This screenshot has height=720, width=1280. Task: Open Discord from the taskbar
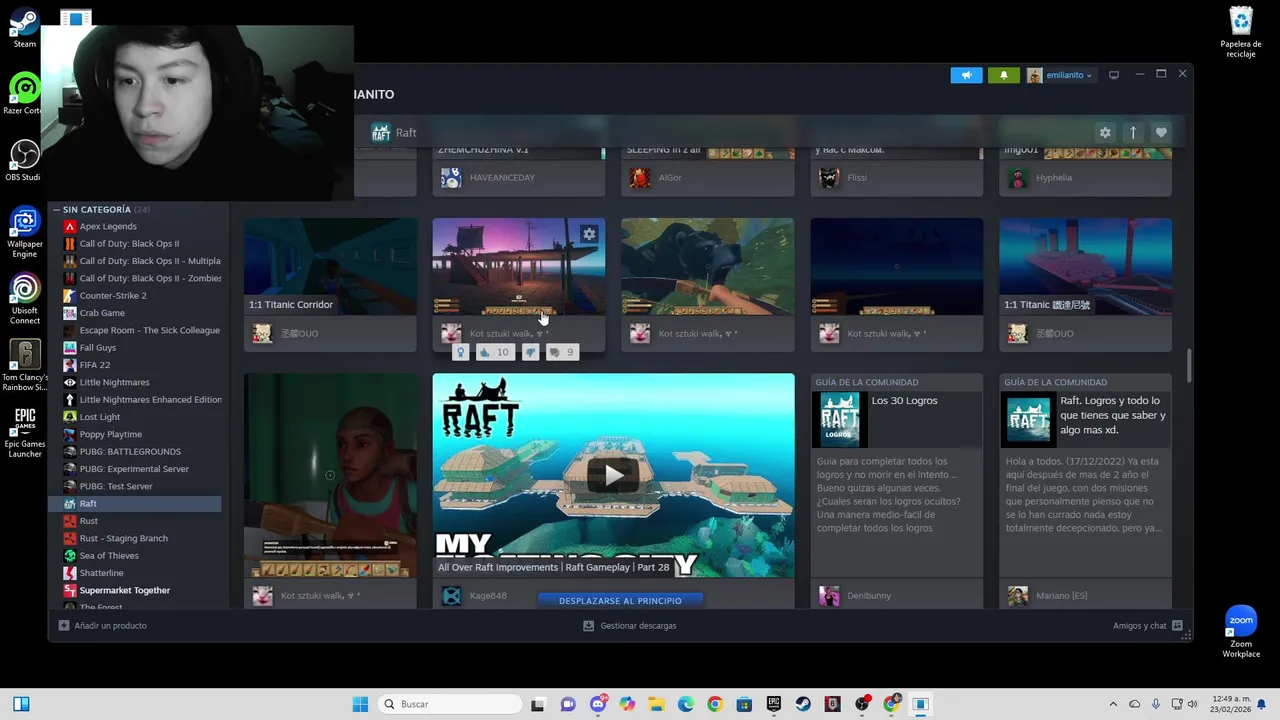coord(598,704)
